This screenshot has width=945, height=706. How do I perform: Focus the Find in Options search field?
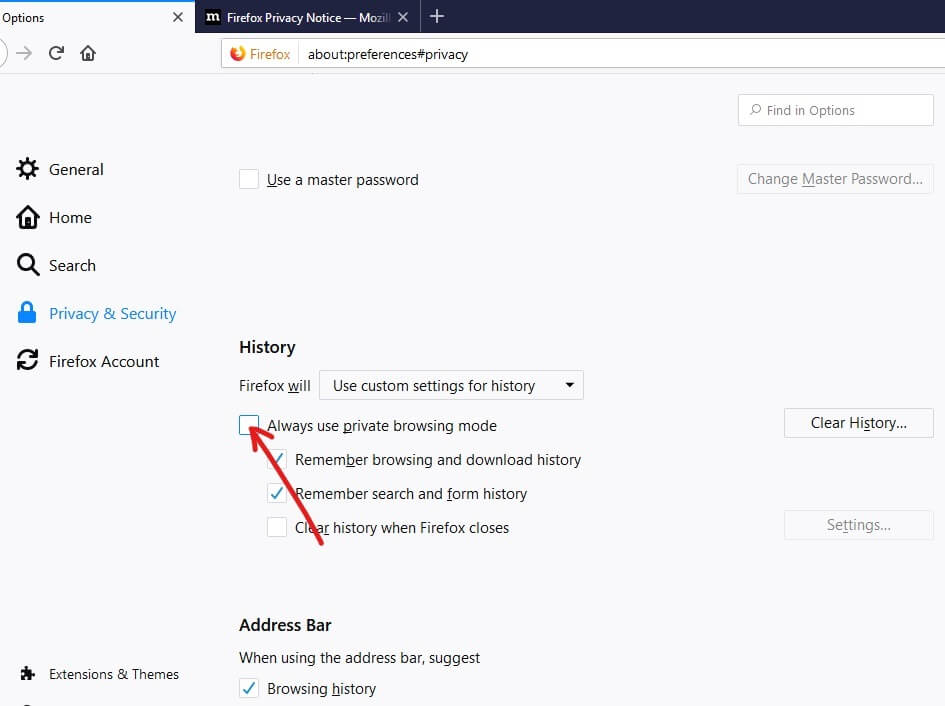[835, 110]
